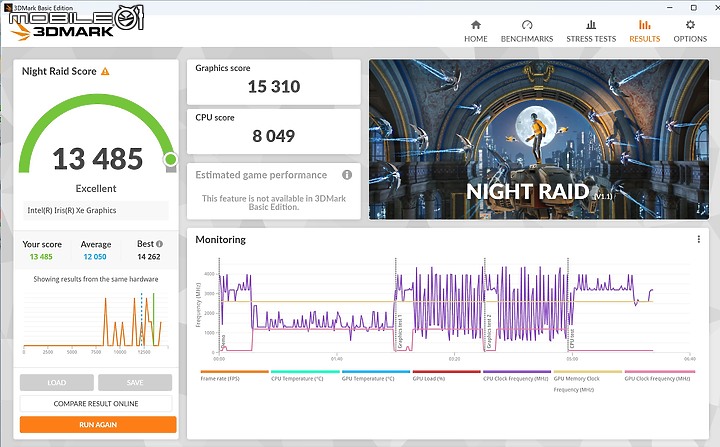This screenshot has width=720, height=447.
Task: Click the Demo timeline marker
Action: click(x=223, y=341)
